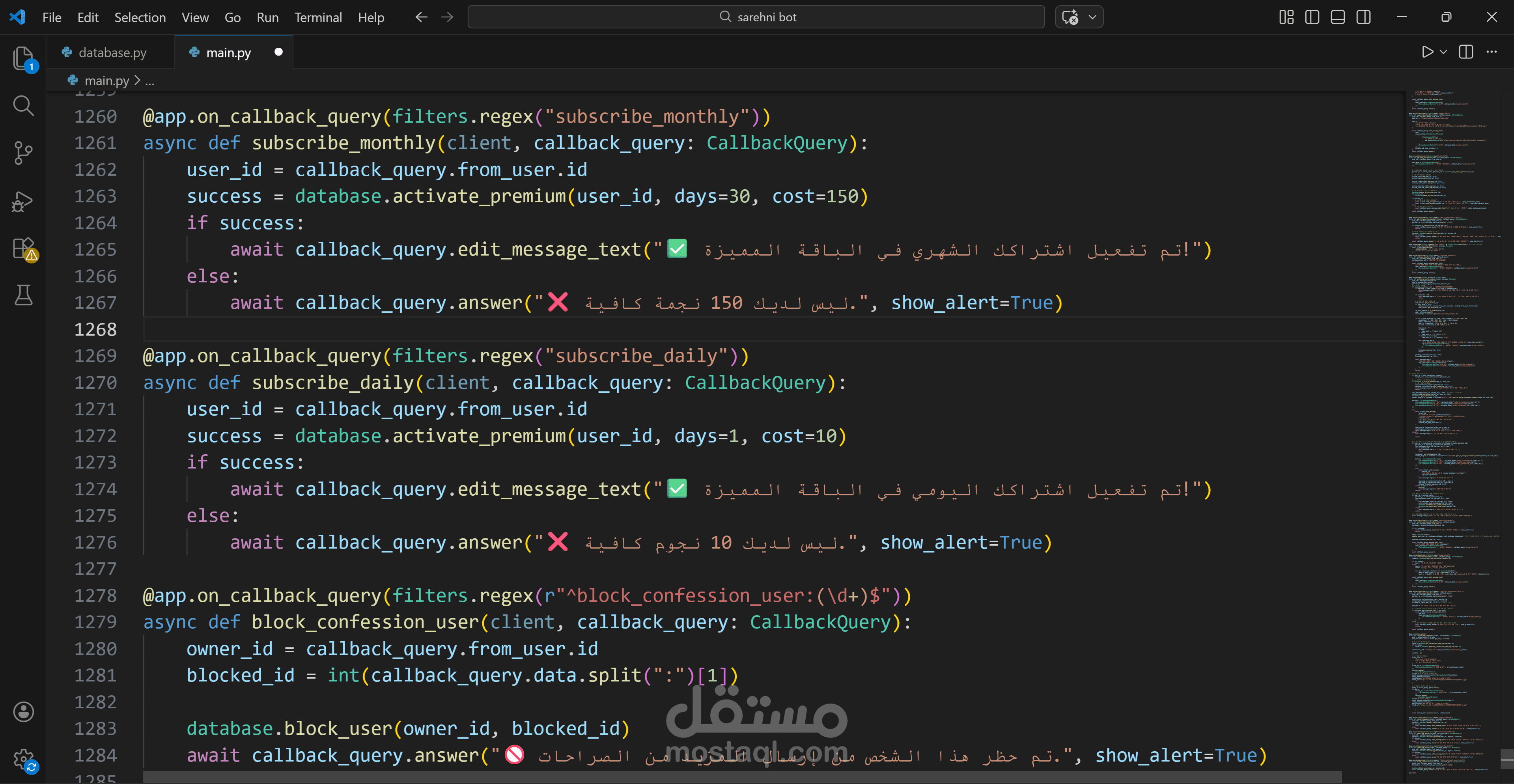Click block_user call on line 1283
Screen dimensions: 1514x784
pyautogui.click(x=338, y=728)
